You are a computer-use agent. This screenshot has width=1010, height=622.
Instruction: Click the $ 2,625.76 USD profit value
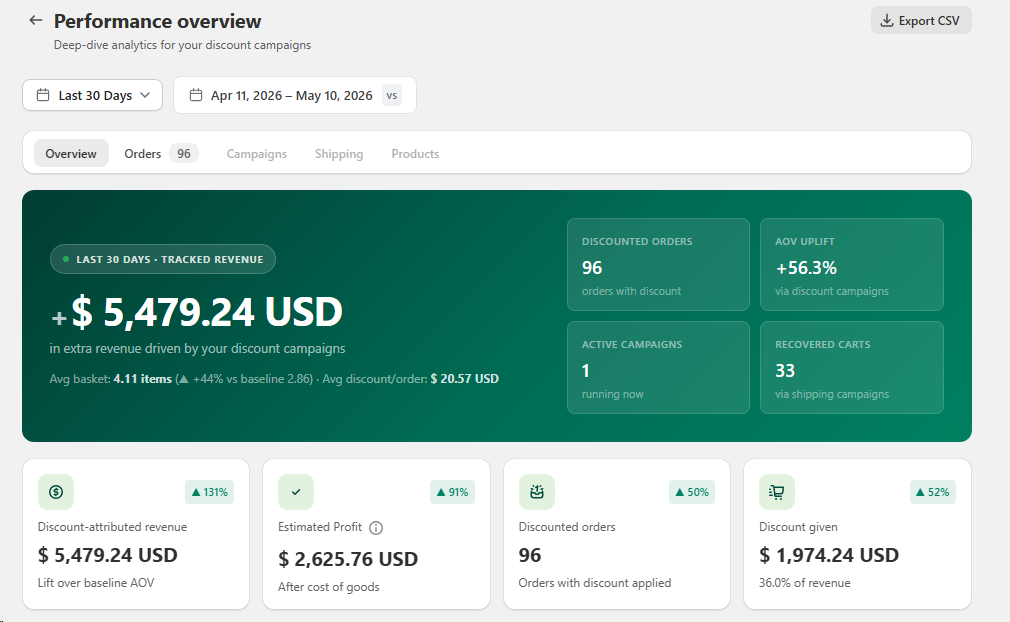pos(348,559)
